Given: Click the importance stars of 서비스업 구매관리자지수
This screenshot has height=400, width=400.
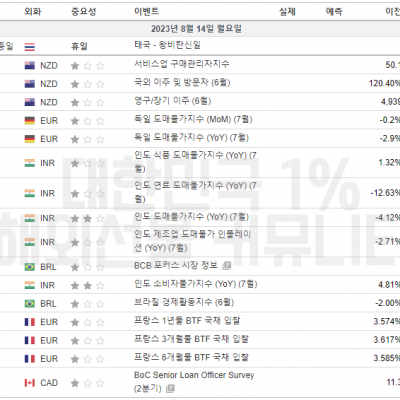Looking at the screenshot, I should point(88,66).
